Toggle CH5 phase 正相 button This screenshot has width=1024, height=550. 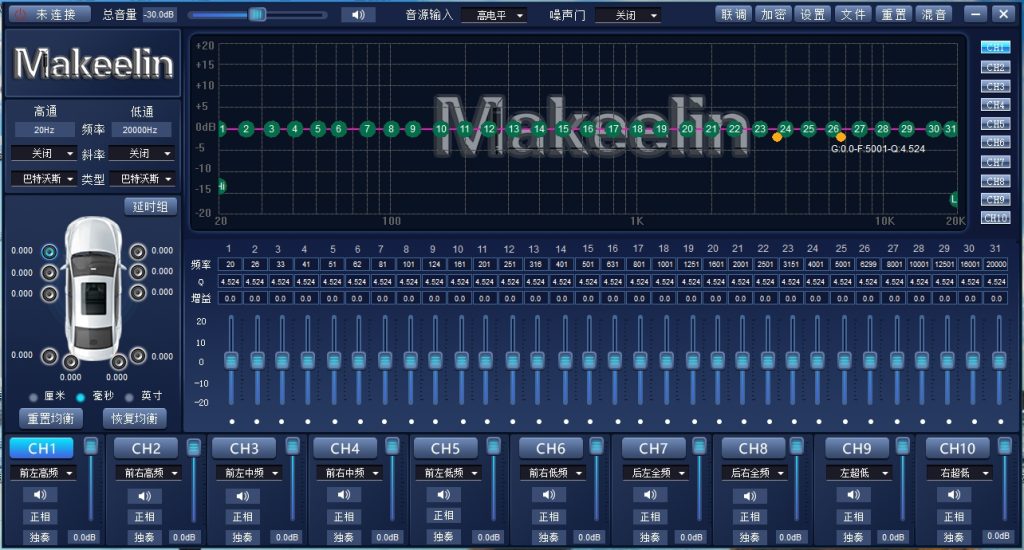click(x=443, y=516)
